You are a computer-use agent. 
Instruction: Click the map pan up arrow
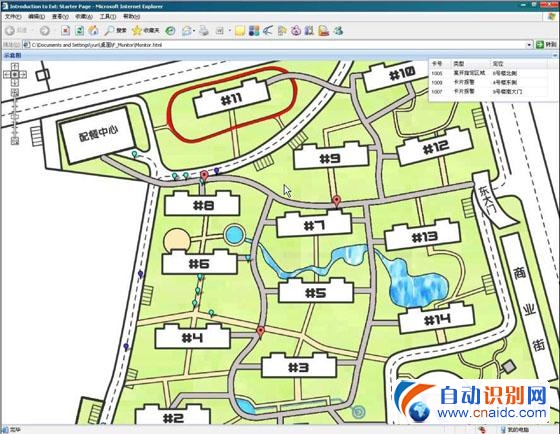pyautogui.click(x=15, y=66)
